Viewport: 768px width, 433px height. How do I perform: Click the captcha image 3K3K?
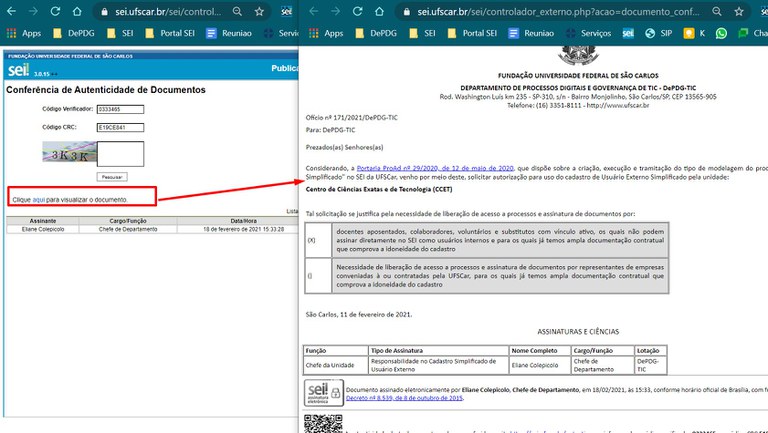click(69, 152)
